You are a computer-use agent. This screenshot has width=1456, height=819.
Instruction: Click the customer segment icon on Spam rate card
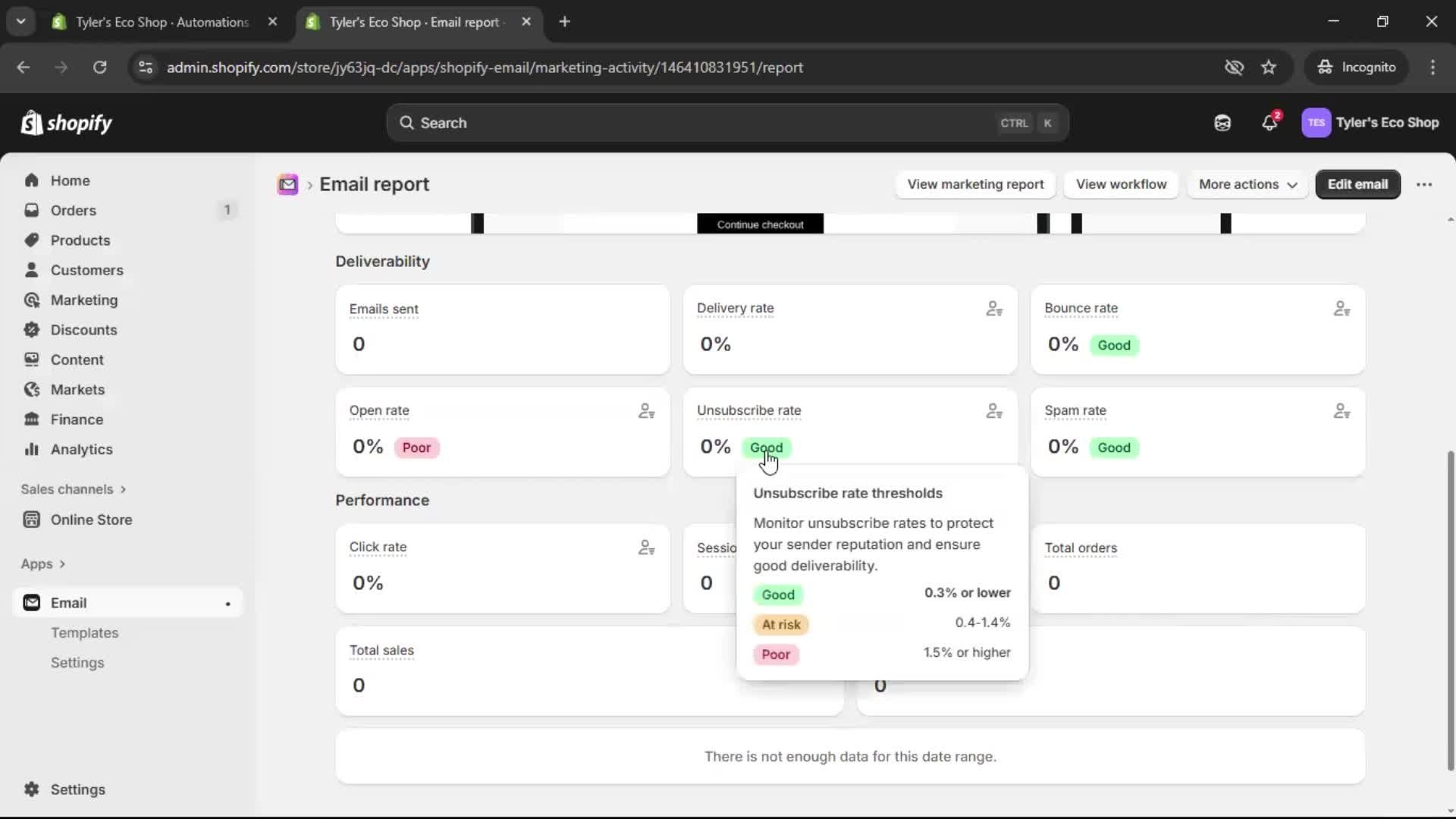point(1341,410)
